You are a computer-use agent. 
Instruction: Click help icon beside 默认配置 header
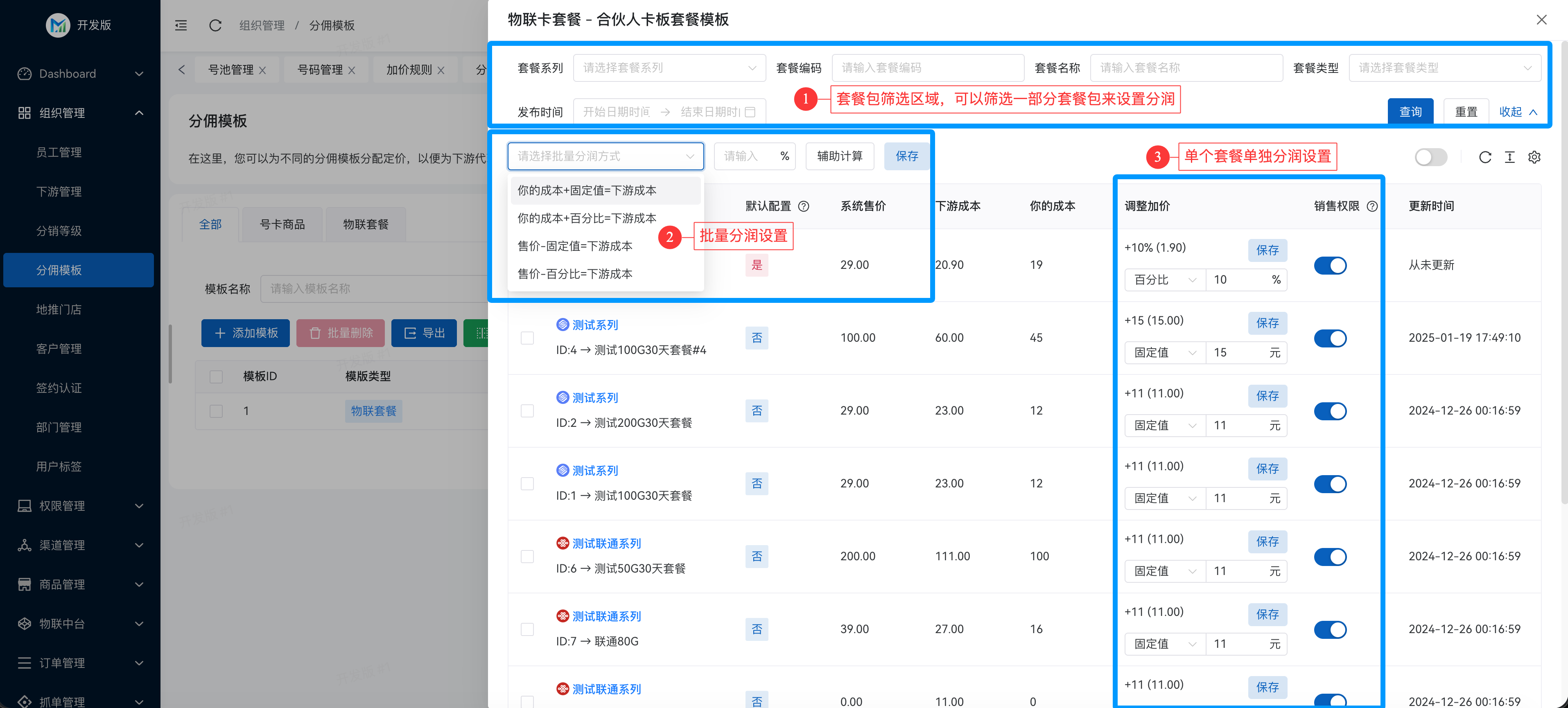coord(804,206)
